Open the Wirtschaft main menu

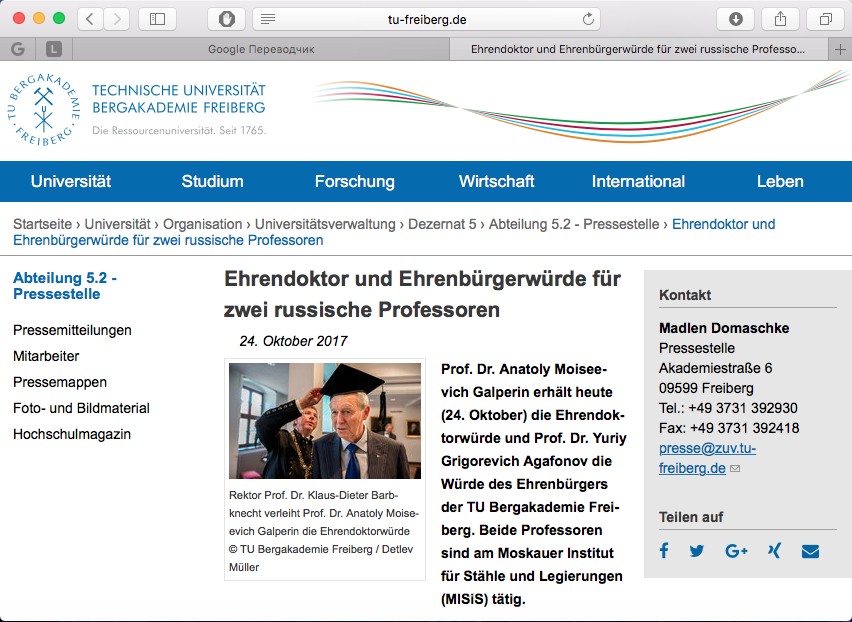point(497,181)
